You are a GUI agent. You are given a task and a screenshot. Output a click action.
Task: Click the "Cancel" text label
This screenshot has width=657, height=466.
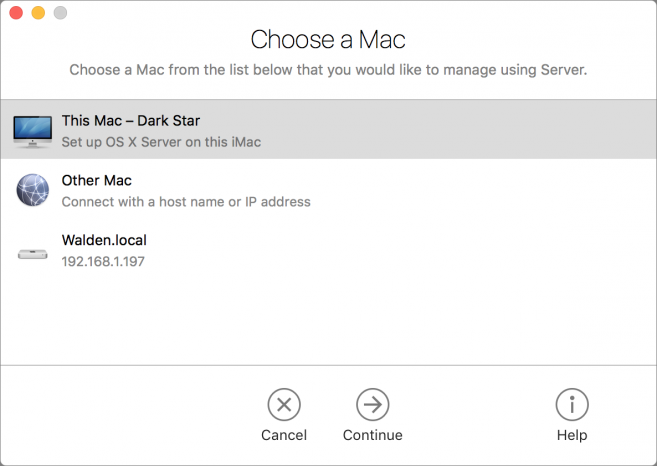coord(284,435)
